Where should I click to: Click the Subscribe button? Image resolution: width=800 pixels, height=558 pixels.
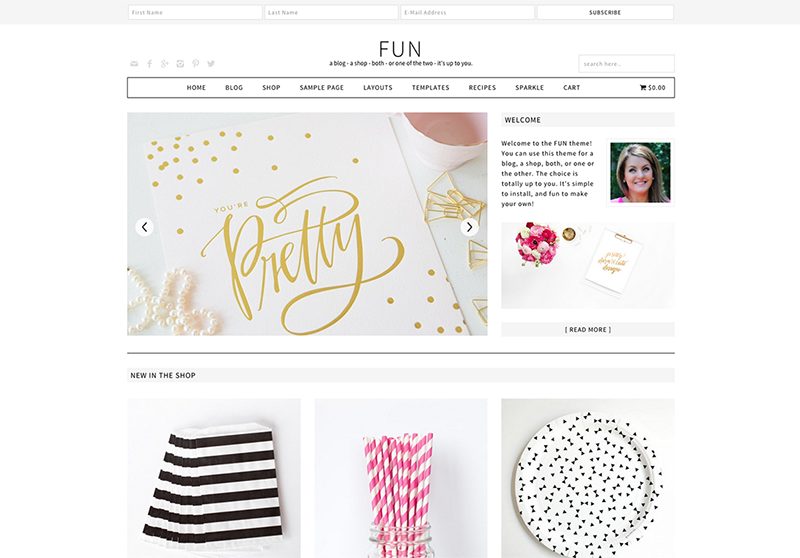click(x=605, y=12)
